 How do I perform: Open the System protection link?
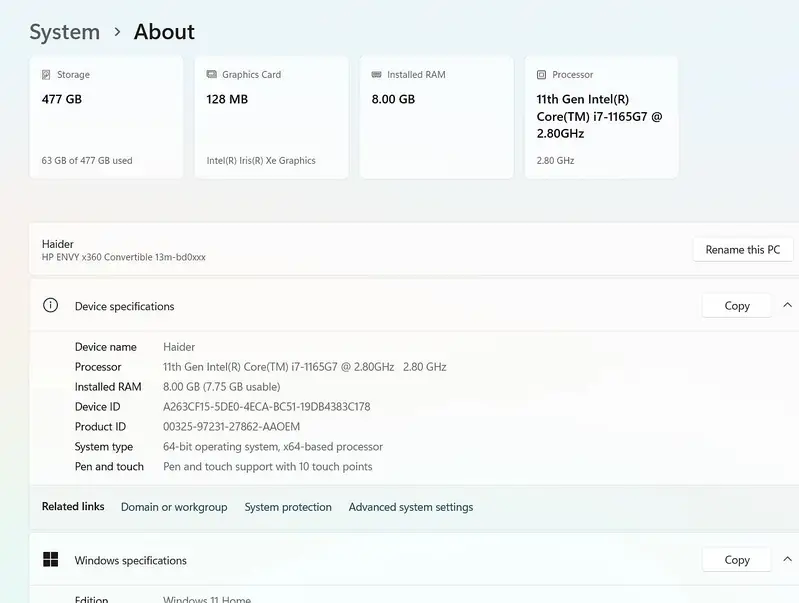(288, 507)
